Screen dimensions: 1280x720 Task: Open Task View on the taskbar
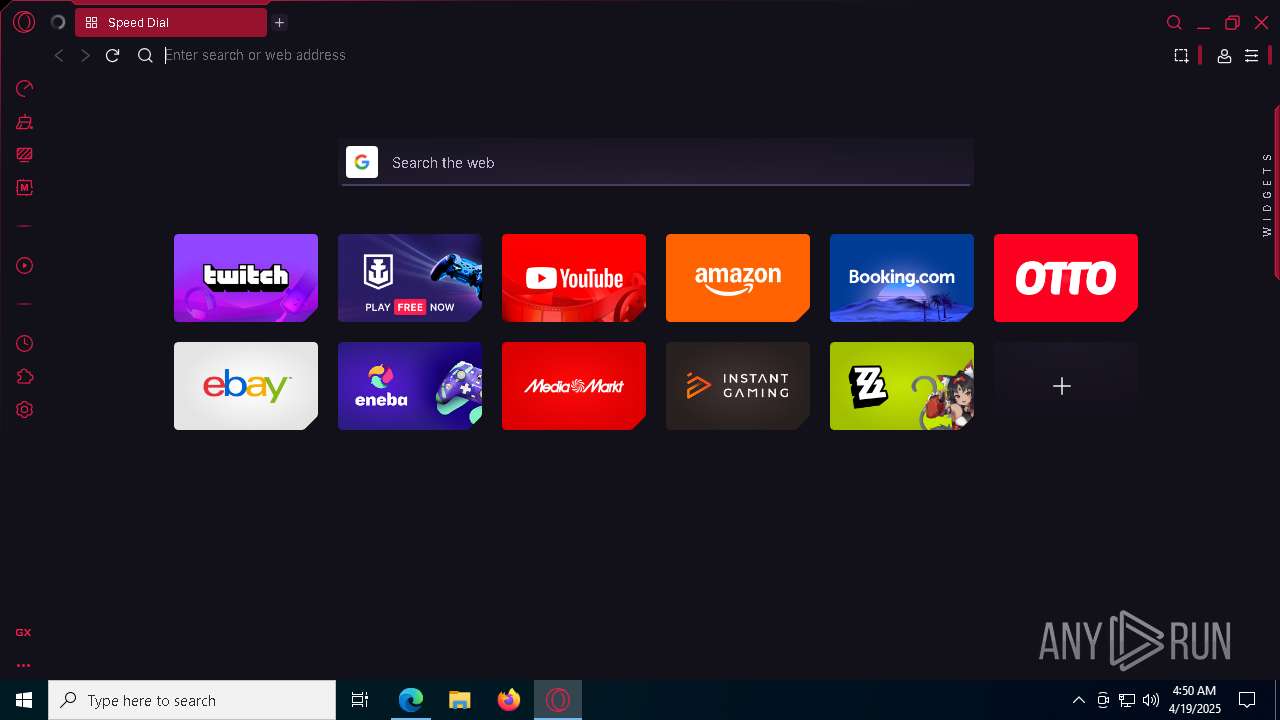[x=360, y=700]
